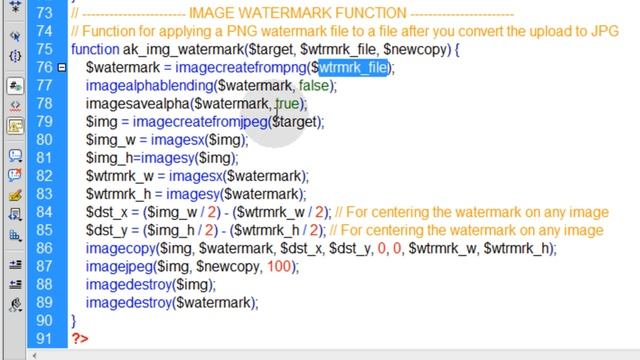Click the Expand All code icon
The height and width of the screenshot is (360, 640).
click(x=15, y=7)
